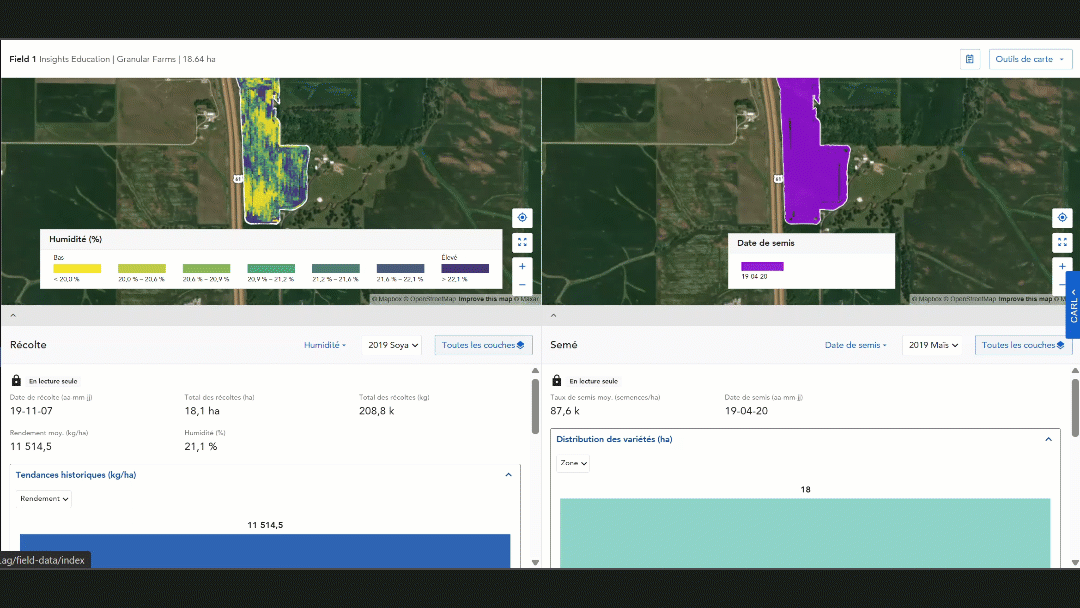Click Improve this map link on right map
Viewport: 1080px width, 608px height.
1025,299
